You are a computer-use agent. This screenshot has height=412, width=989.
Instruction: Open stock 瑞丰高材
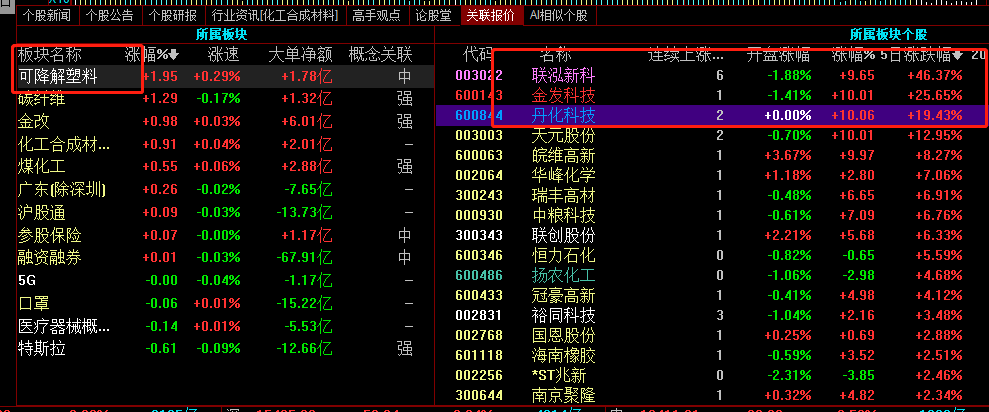coord(563,195)
